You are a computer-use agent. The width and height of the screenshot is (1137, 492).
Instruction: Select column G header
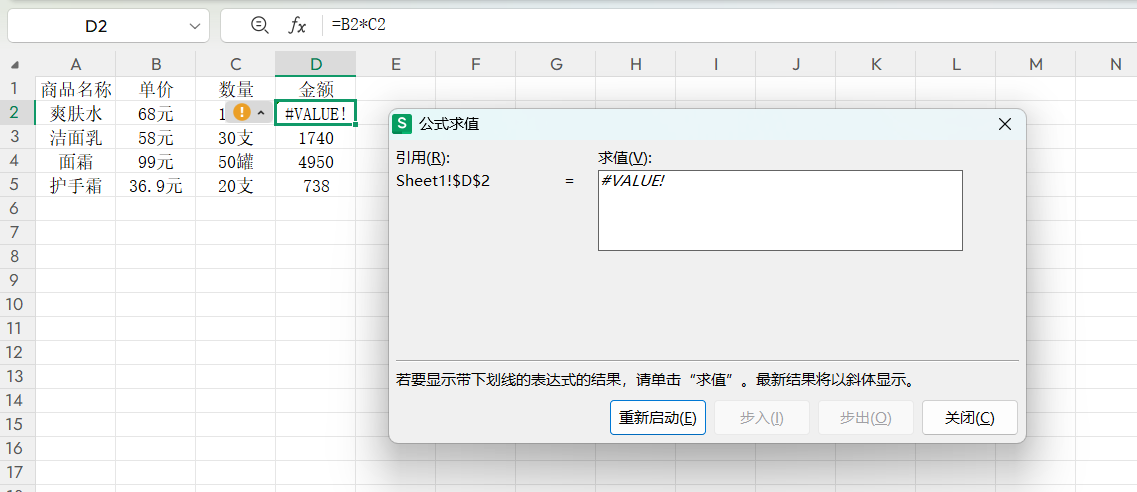coord(556,64)
